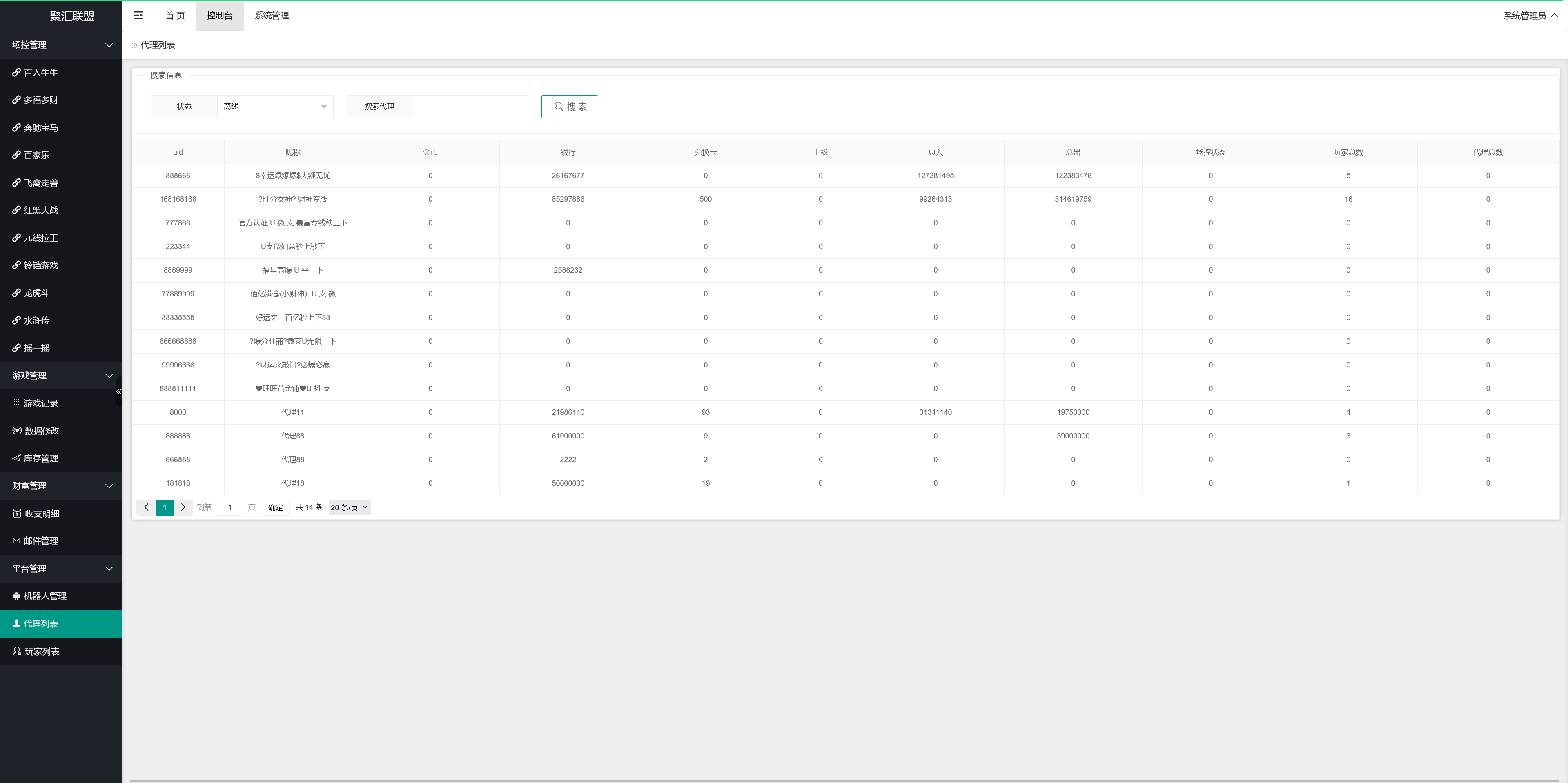This screenshot has width=1568, height=783.
Task: Expand the 系统管理员 user menu
Action: tap(1530, 16)
